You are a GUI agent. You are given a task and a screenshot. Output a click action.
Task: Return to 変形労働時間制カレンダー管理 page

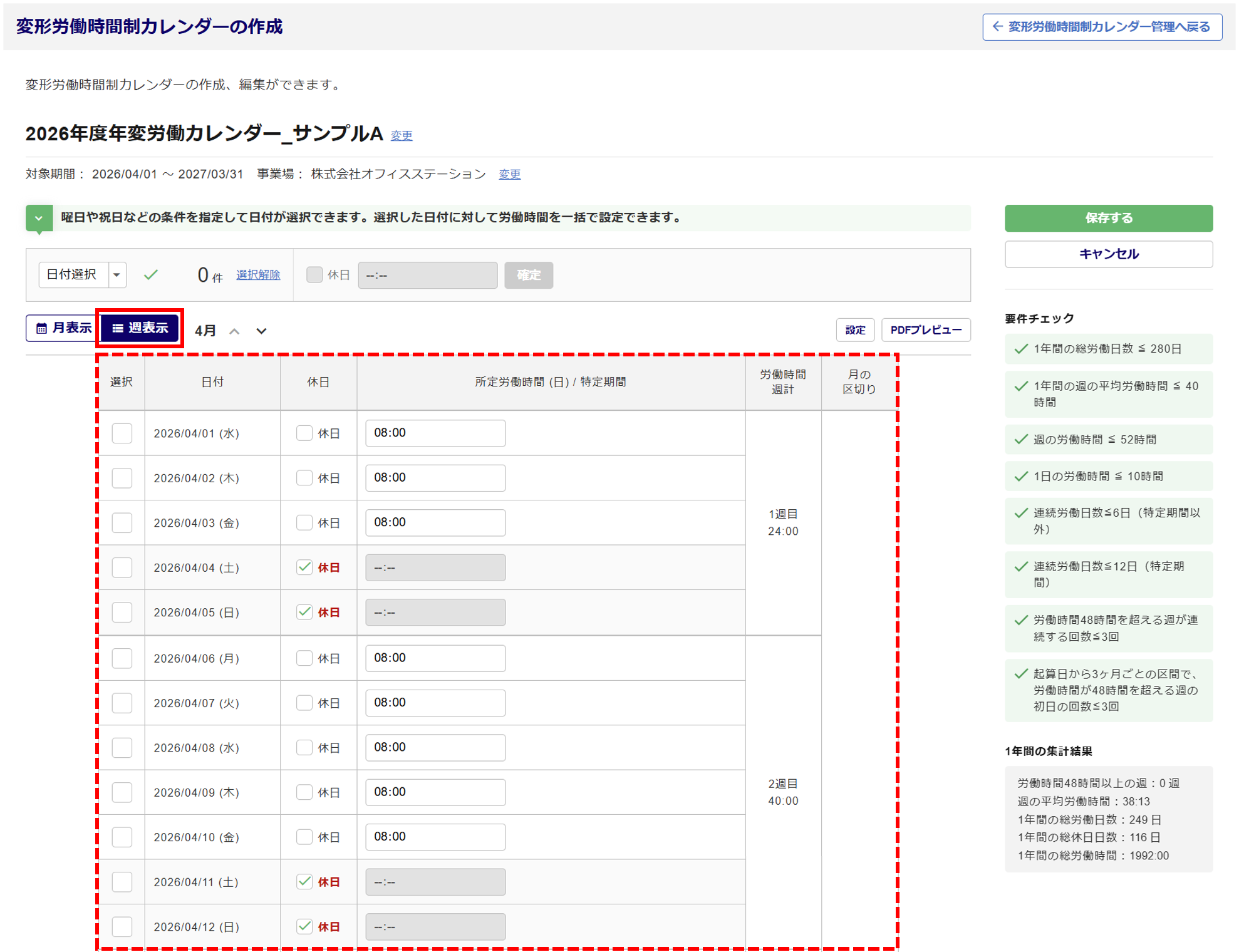point(1101,27)
